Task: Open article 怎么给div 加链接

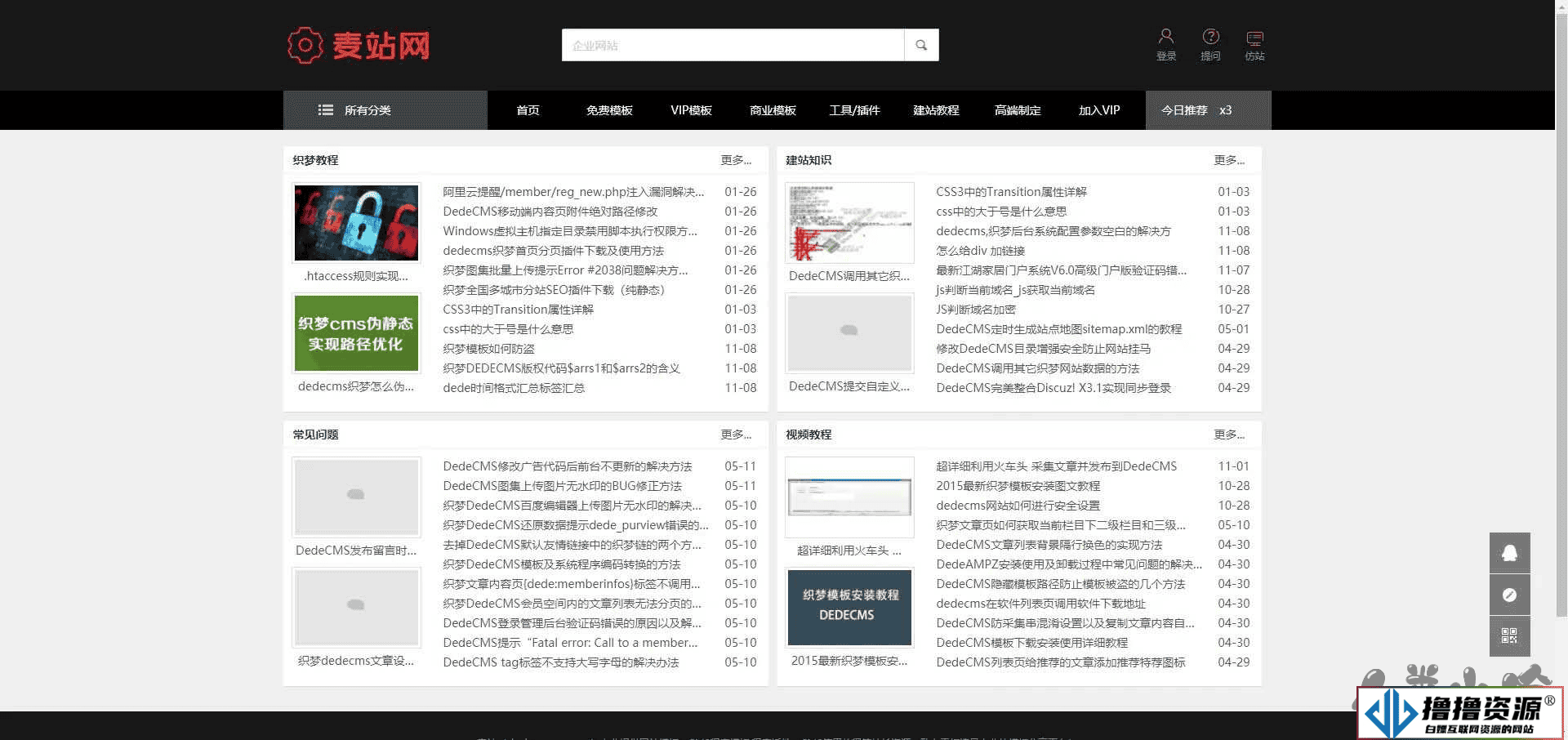Action: click(980, 251)
